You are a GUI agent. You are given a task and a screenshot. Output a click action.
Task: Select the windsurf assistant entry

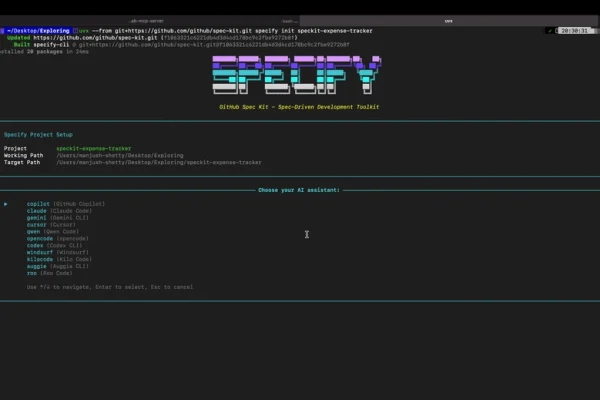pos(57,253)
